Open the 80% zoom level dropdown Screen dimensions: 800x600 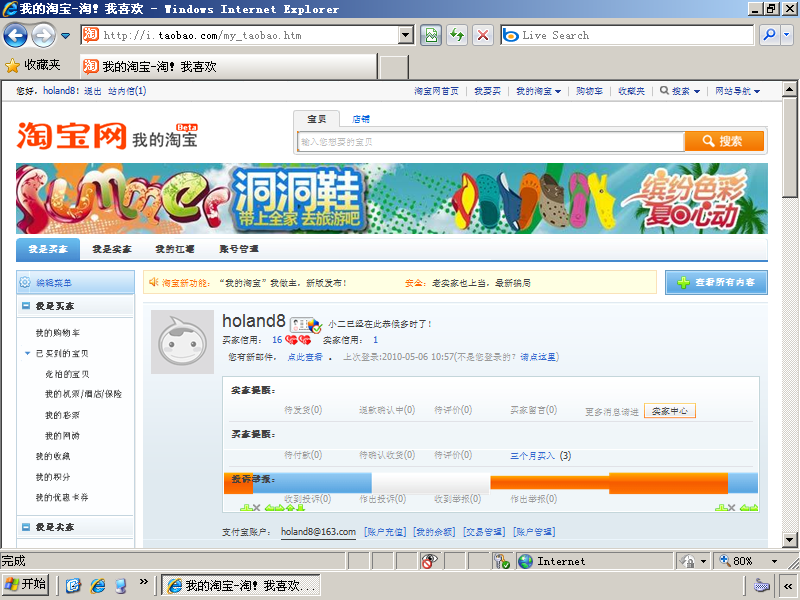tap(775, 561)
